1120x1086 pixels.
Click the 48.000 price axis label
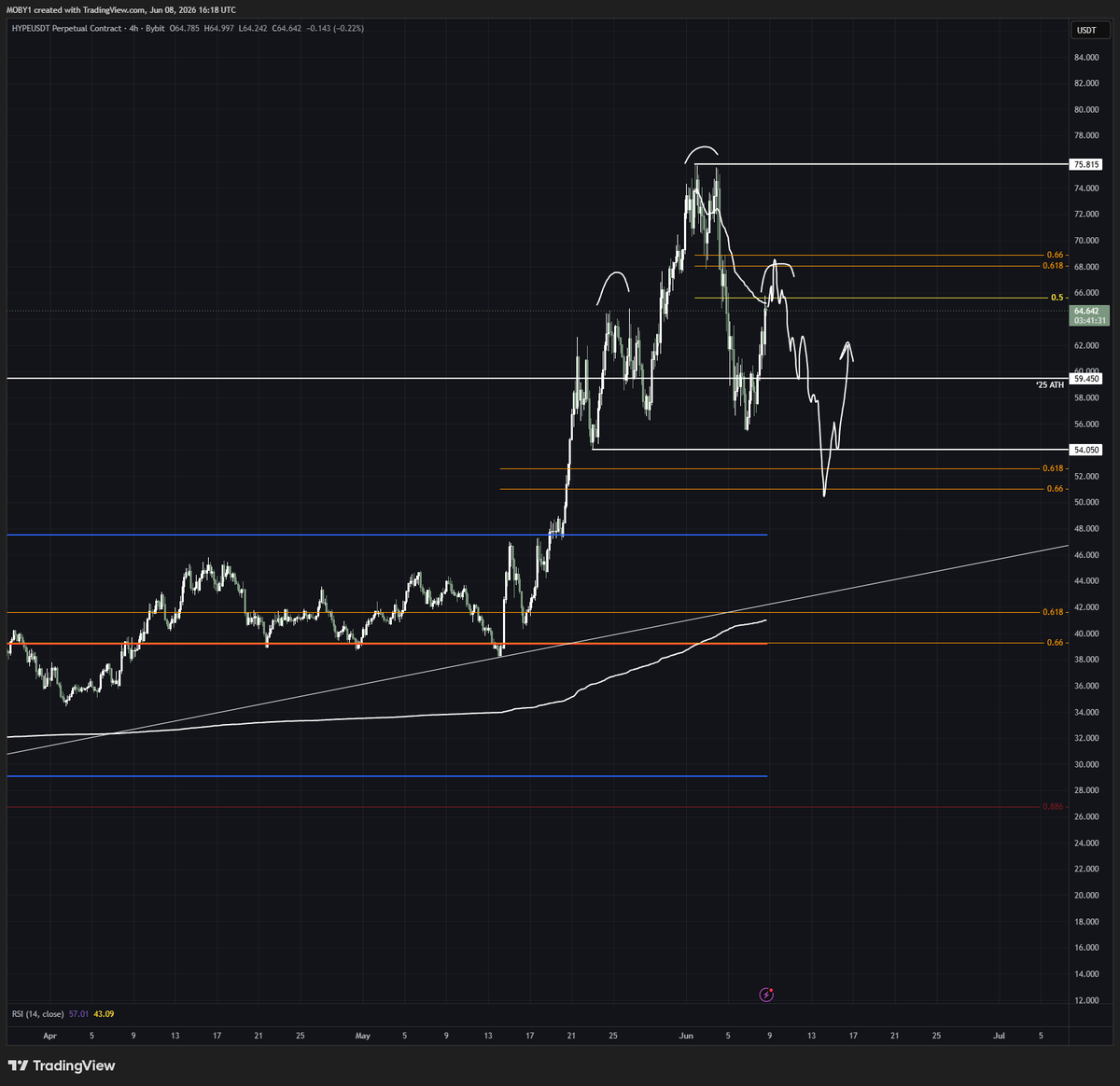point(1086,529)
